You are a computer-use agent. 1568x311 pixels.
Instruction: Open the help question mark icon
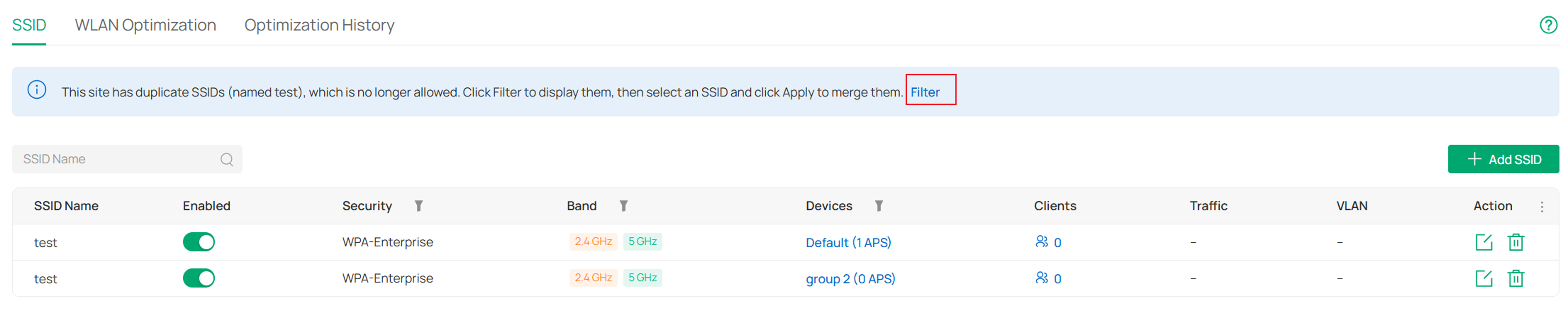point(1548,25)
